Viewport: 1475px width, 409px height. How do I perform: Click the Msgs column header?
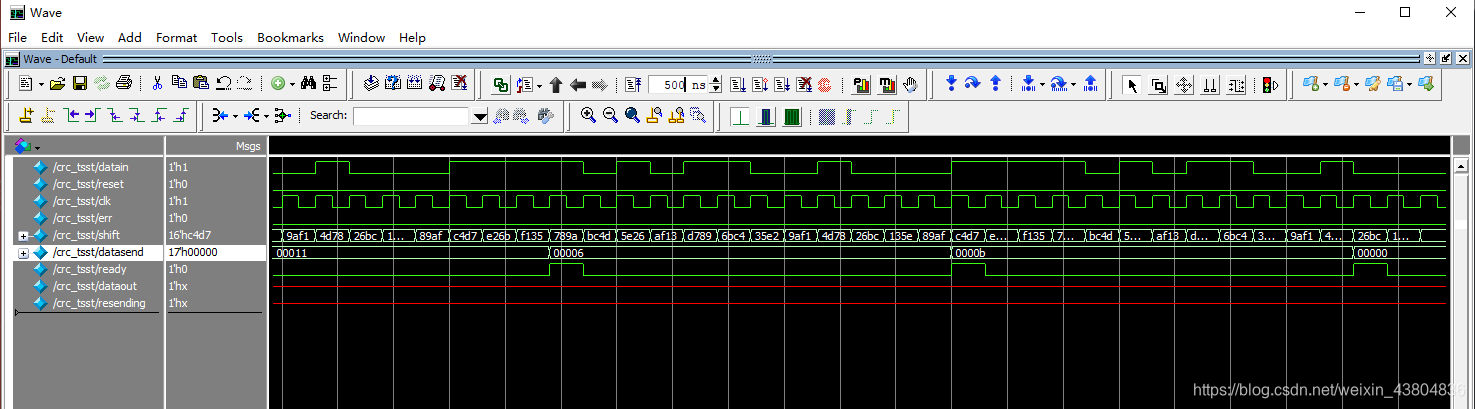click(216, 146)
